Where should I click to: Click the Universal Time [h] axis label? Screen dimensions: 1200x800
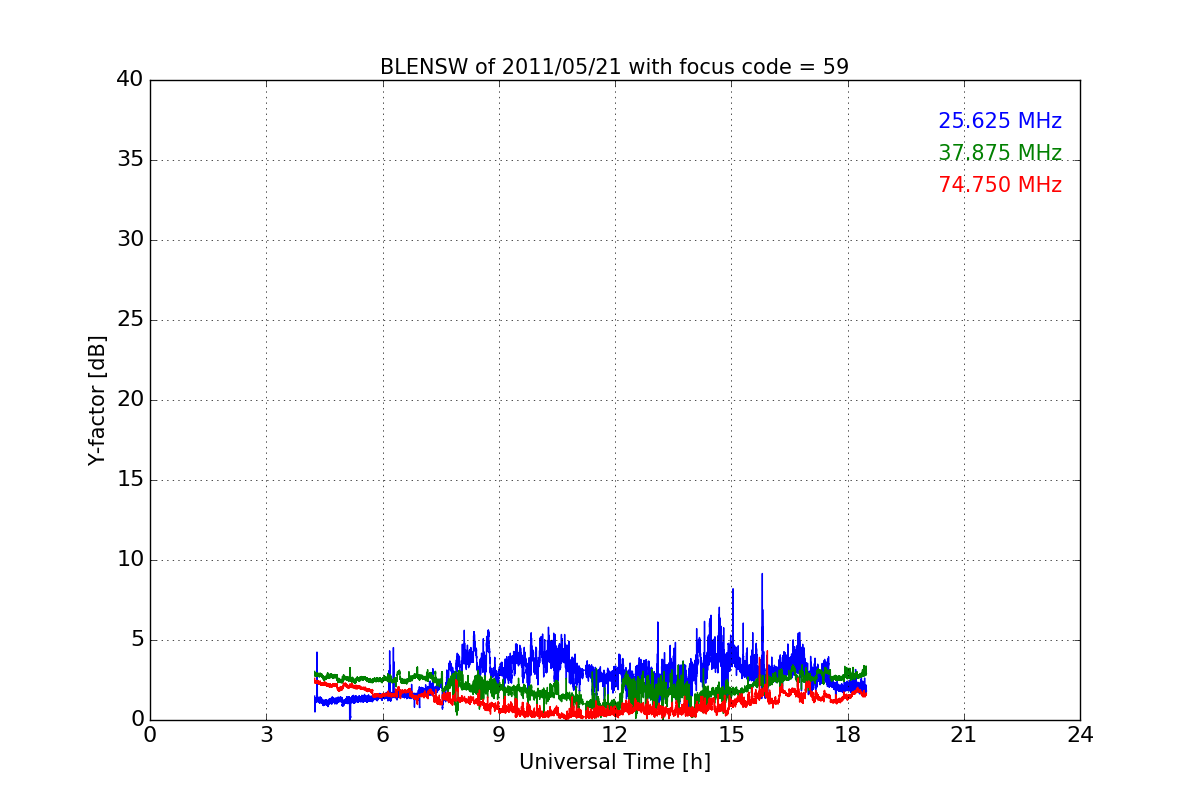[615, 762]
